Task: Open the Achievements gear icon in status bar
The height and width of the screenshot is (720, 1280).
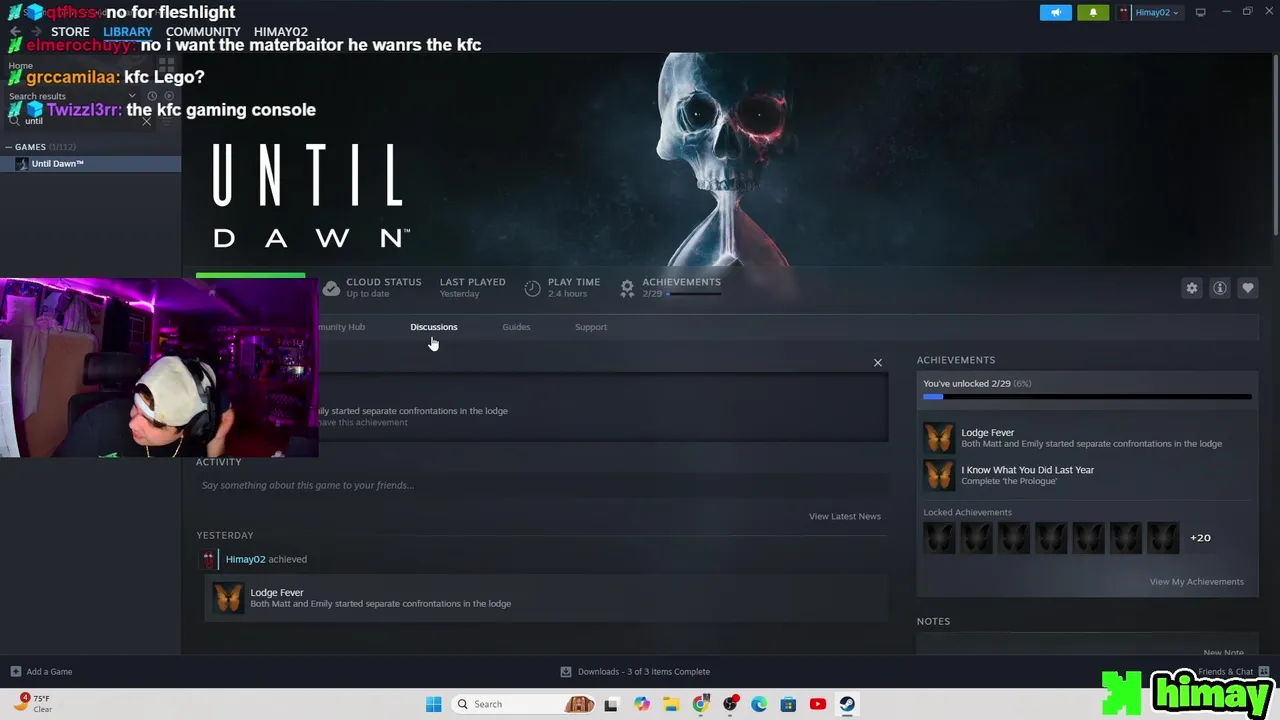Action: coord(627,288)
